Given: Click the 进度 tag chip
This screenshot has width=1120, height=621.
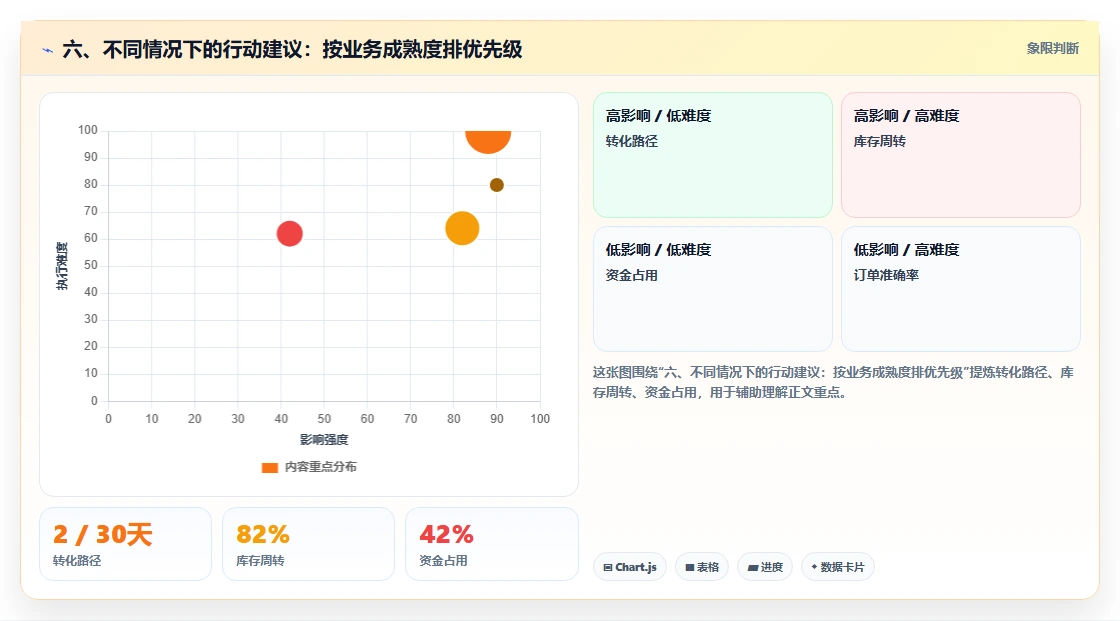Looking at the screenshot, I should point(765,567).
